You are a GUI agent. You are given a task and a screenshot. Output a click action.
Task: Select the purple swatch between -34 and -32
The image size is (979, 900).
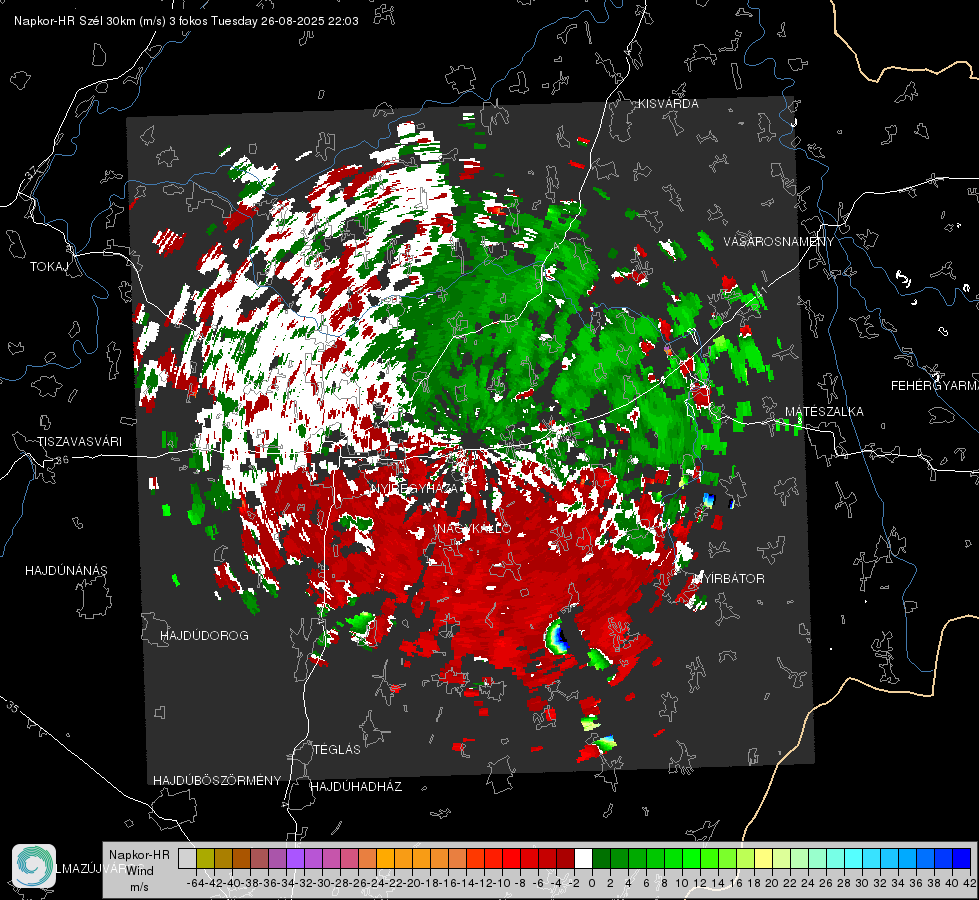[x=295, y=858]
